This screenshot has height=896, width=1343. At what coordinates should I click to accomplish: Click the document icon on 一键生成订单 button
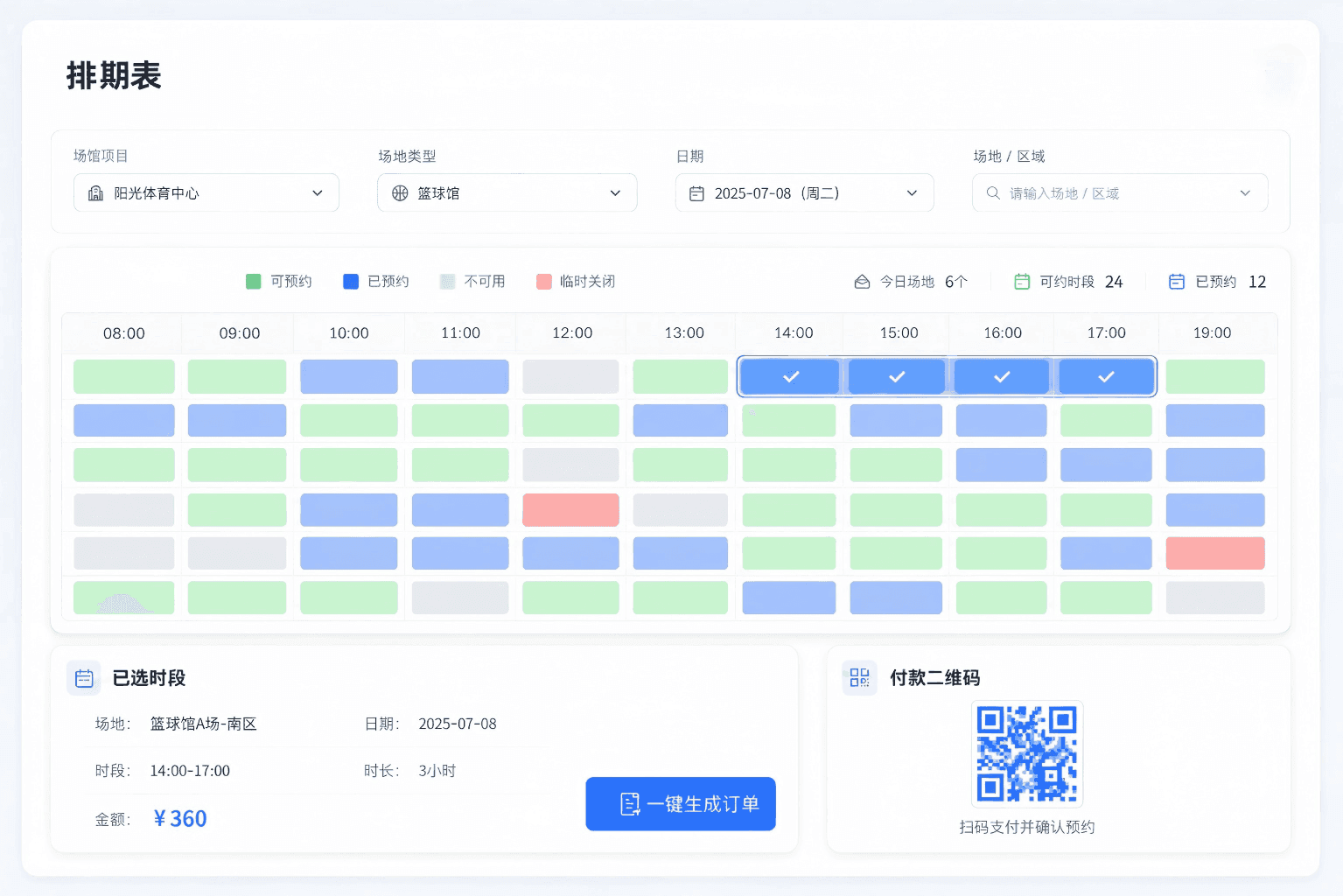[x=630, y=804]
